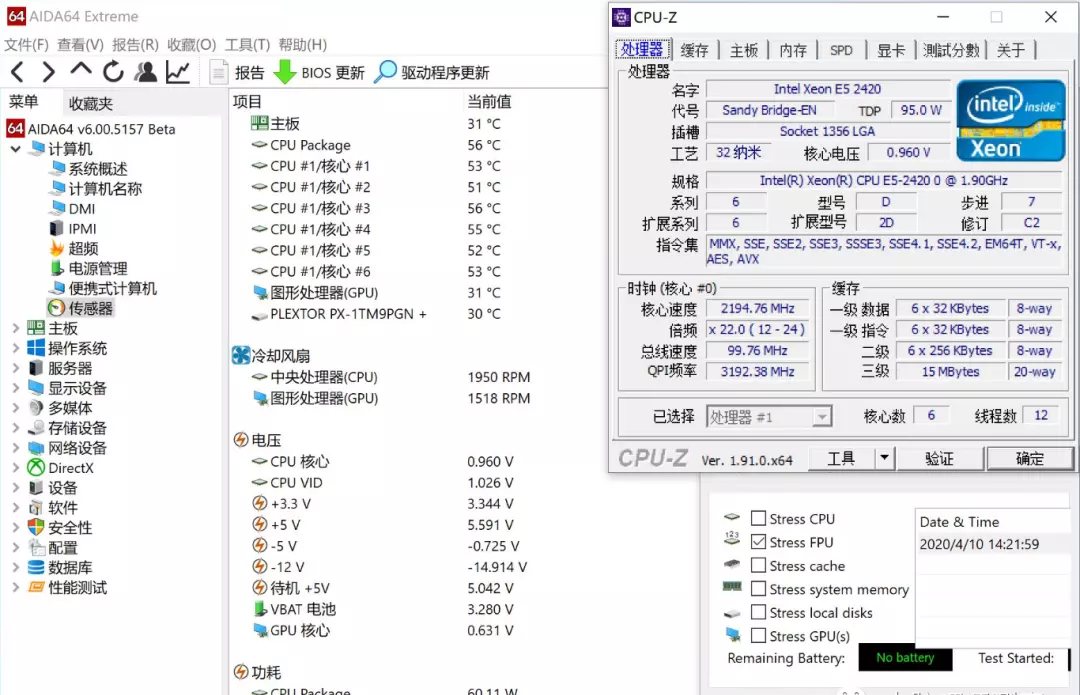Go back with AIDA64 toolbar left arrow
The image size is (1080, 695).
(18, 72)
